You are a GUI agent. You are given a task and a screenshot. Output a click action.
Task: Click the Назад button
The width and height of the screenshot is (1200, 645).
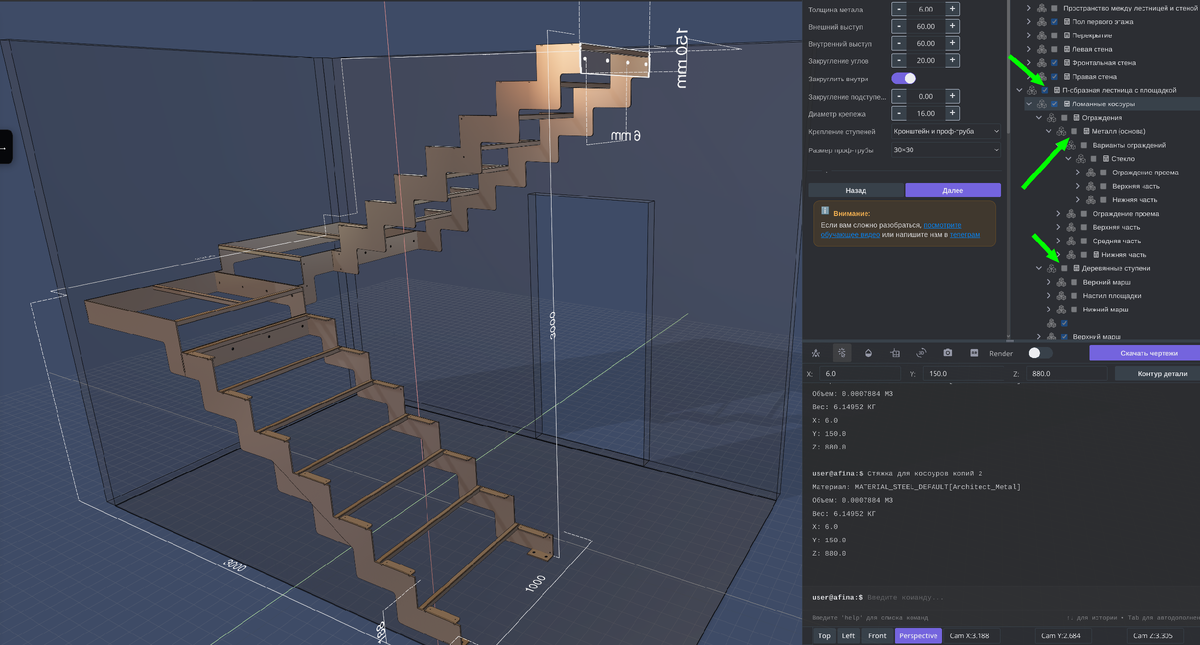click(x=856, y=190)
